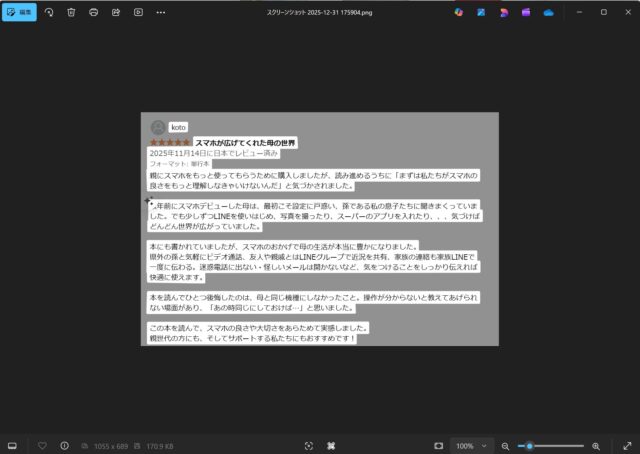
Task: Click the 編集 edit button
Action: pos(18,12)
